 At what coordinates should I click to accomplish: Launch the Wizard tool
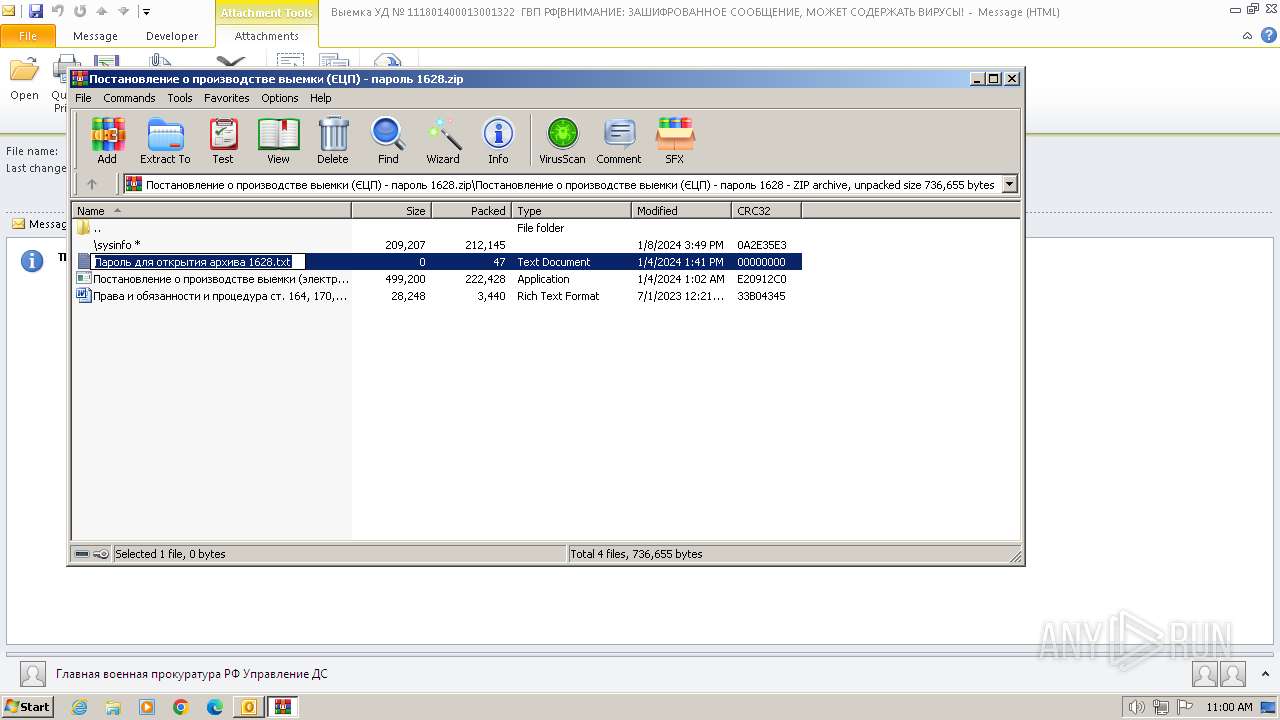click(x=443, y=141)
